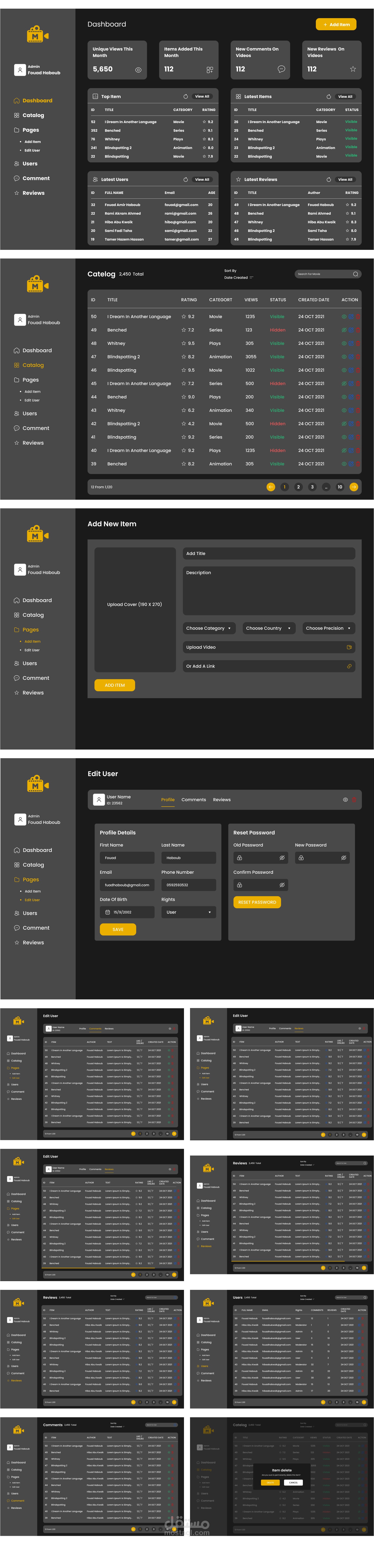
Task: Click link icon in Or Add A Link field
Action: (x=349, y=666)
